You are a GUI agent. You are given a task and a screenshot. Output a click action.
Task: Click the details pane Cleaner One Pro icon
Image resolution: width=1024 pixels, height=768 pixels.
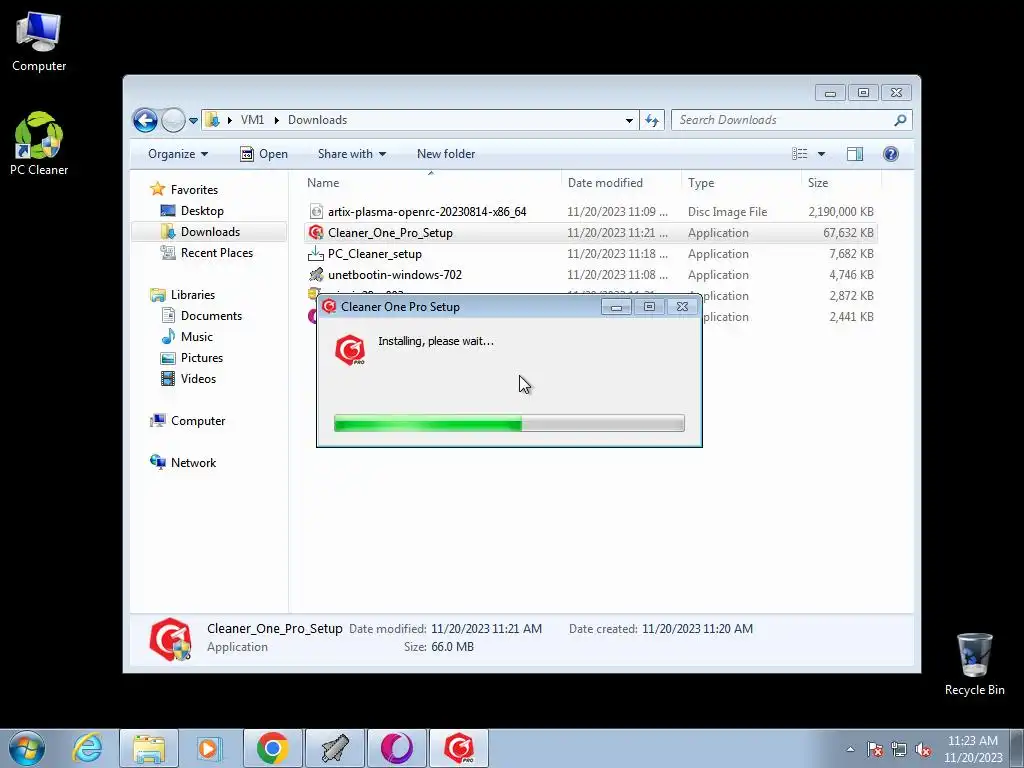click(170, 639)
